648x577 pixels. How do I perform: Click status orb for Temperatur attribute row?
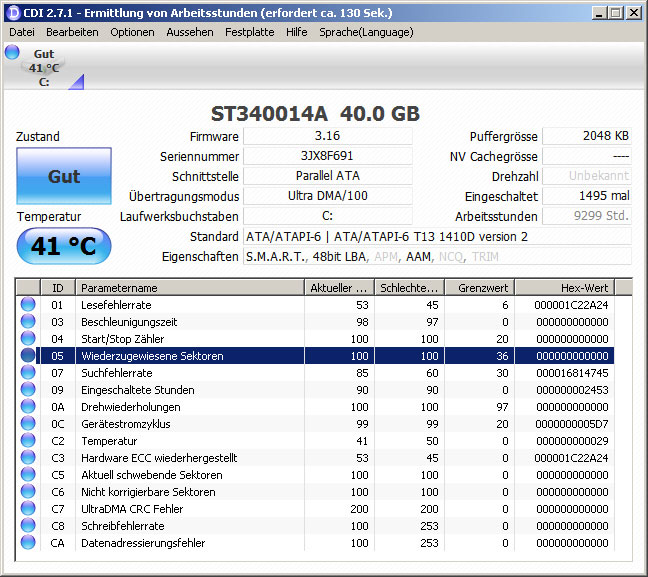28,441
